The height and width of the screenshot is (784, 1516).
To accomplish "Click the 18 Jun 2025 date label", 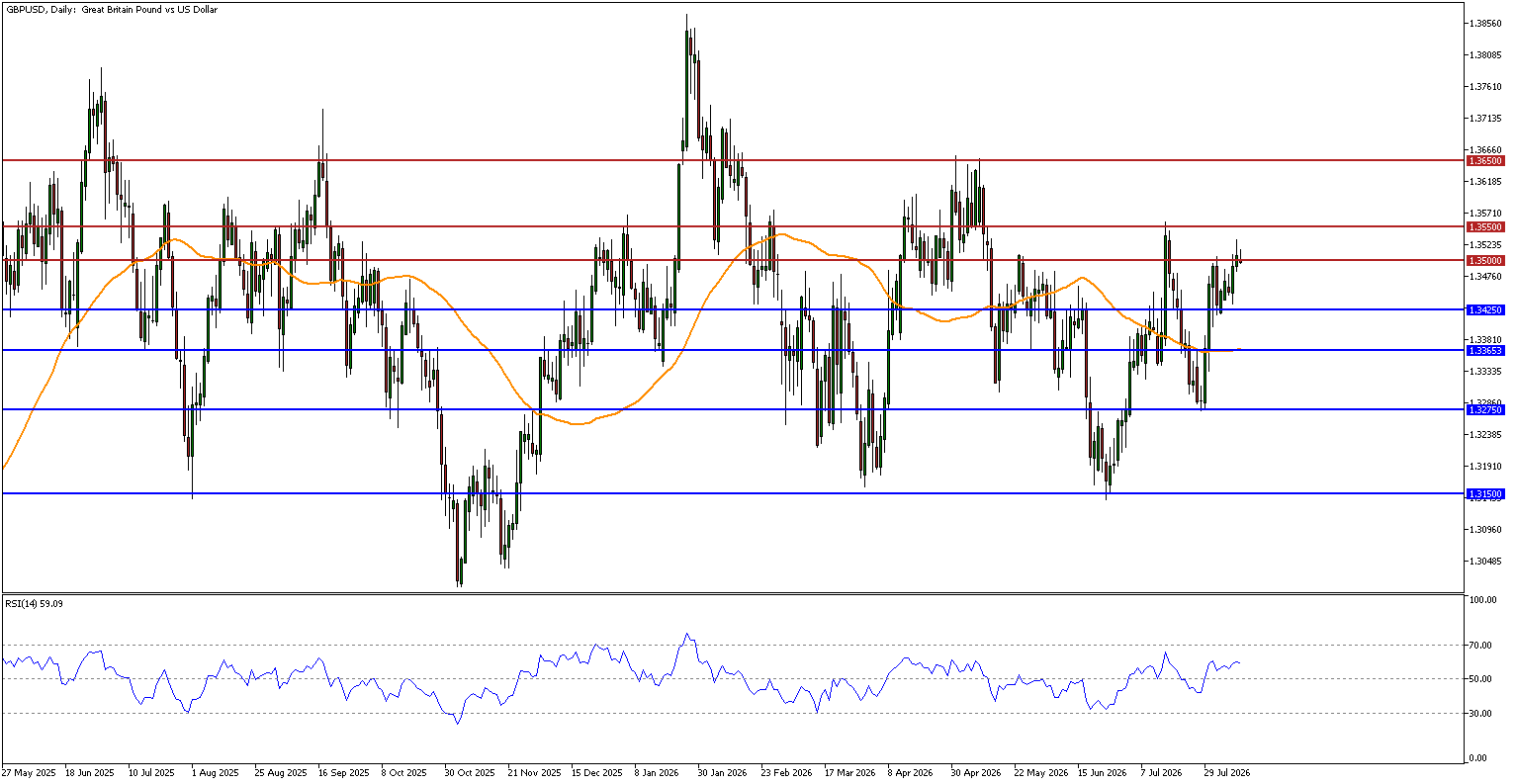I will pos(89,773).
